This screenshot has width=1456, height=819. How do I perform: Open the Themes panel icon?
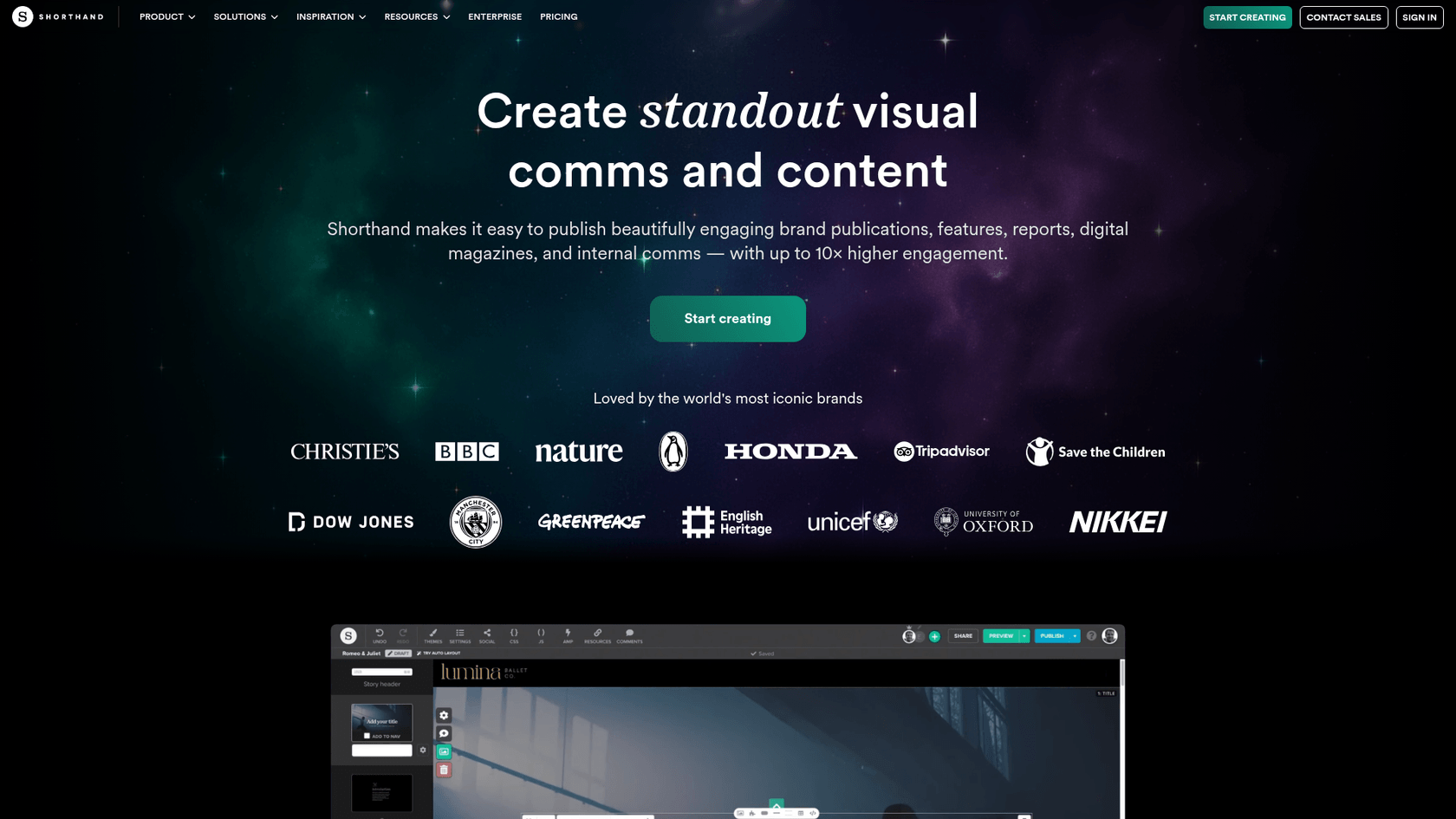[432, 634]
